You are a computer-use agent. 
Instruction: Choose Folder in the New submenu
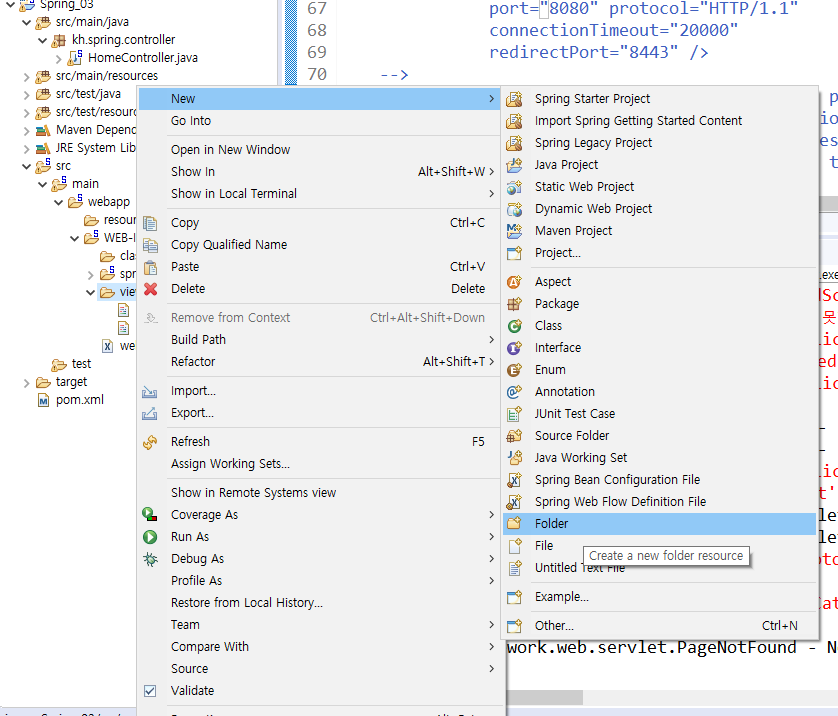[659, 524]
